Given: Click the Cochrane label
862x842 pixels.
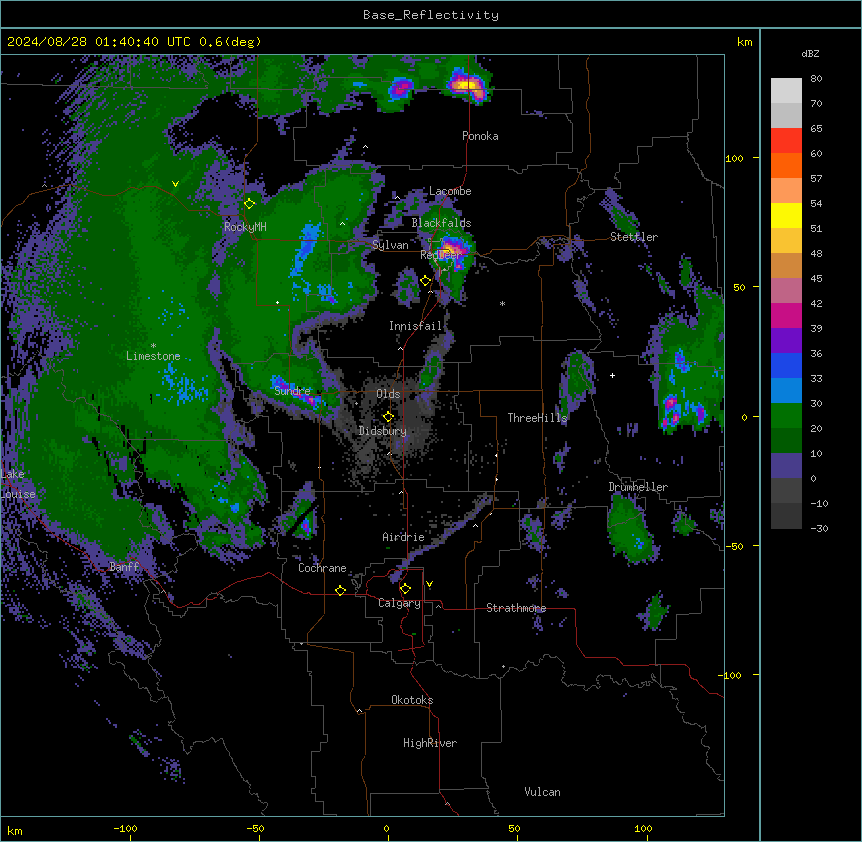Looking at the screenshot, I should click(x=322, y=568).
